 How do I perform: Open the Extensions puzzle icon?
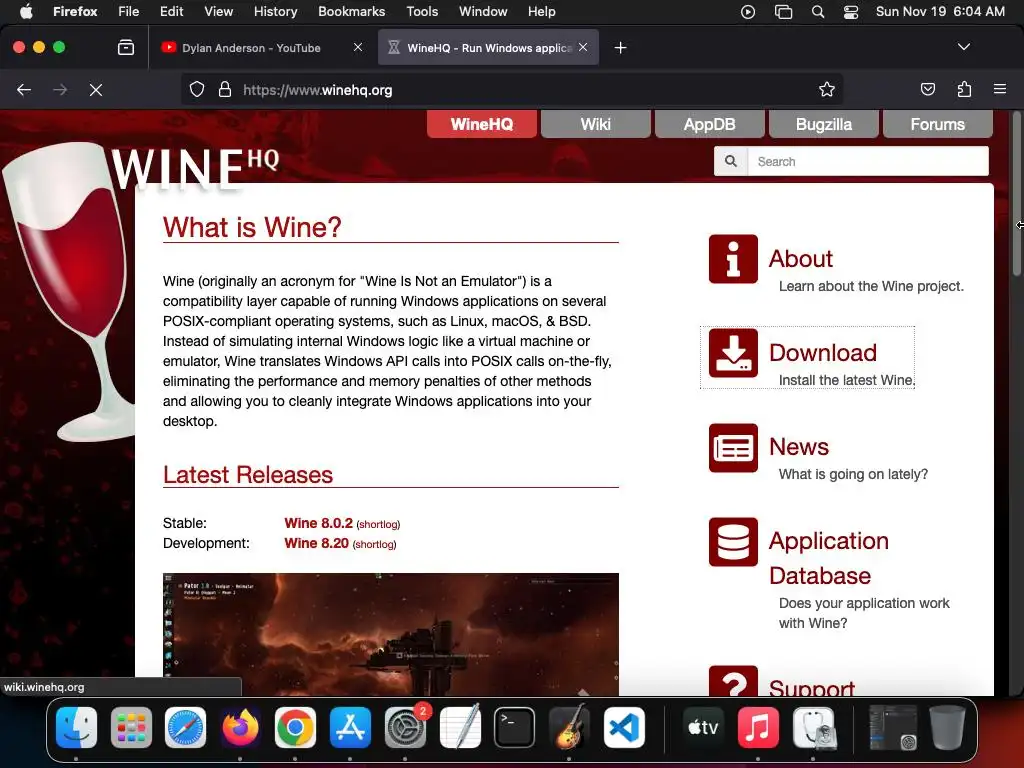(x=964, y=89)
